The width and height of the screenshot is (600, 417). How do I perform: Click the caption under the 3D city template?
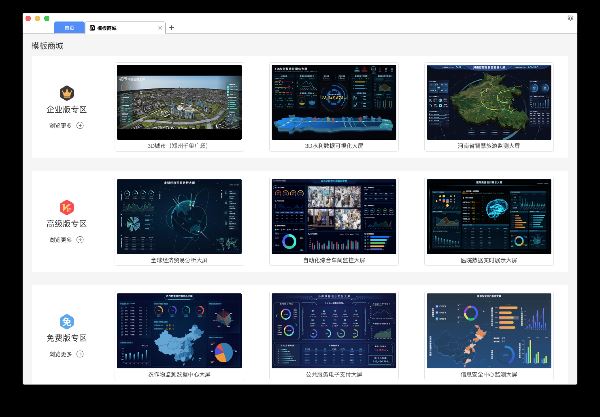pos(178,146)
